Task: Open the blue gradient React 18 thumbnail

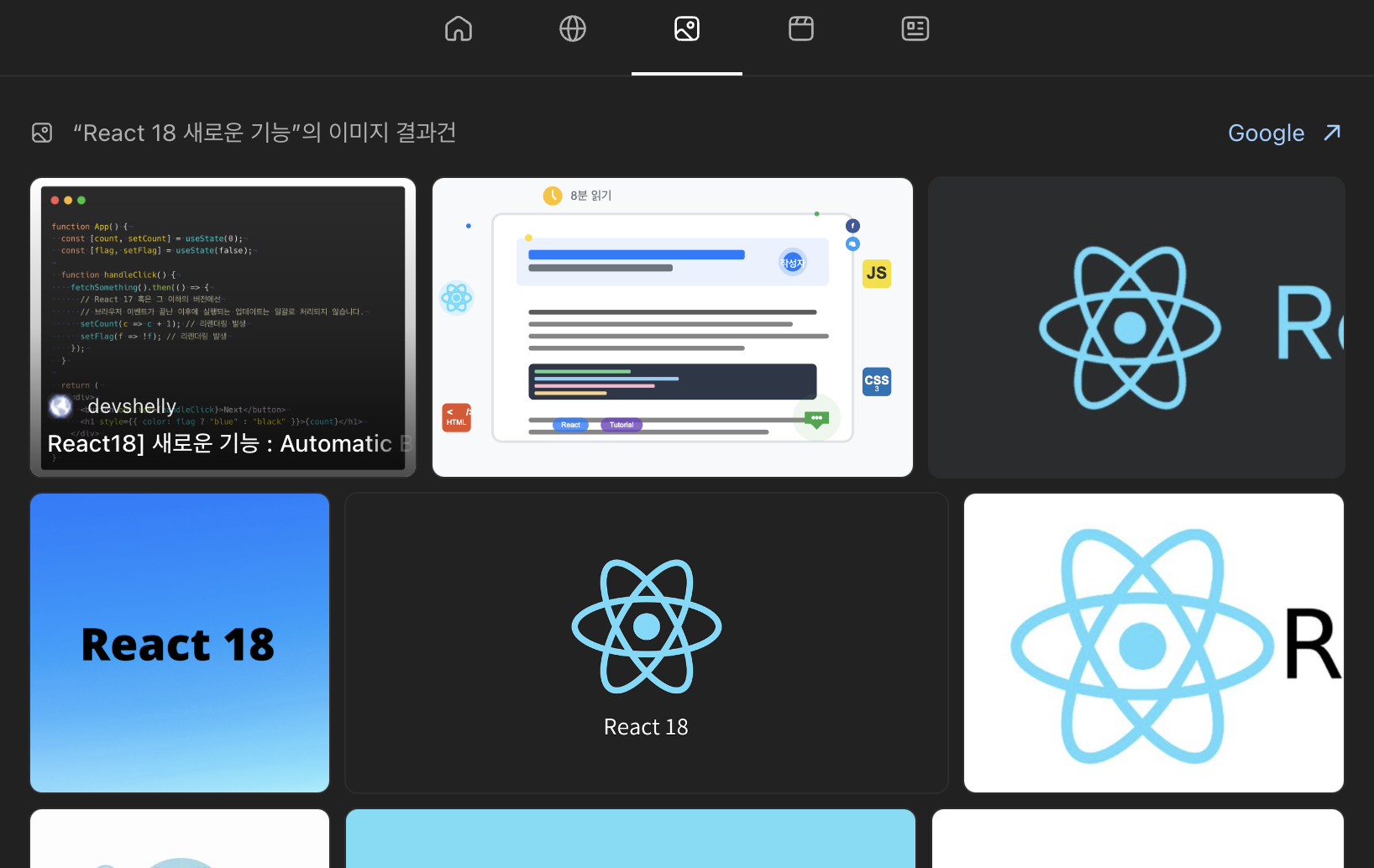Action: [x=180, y=643]
